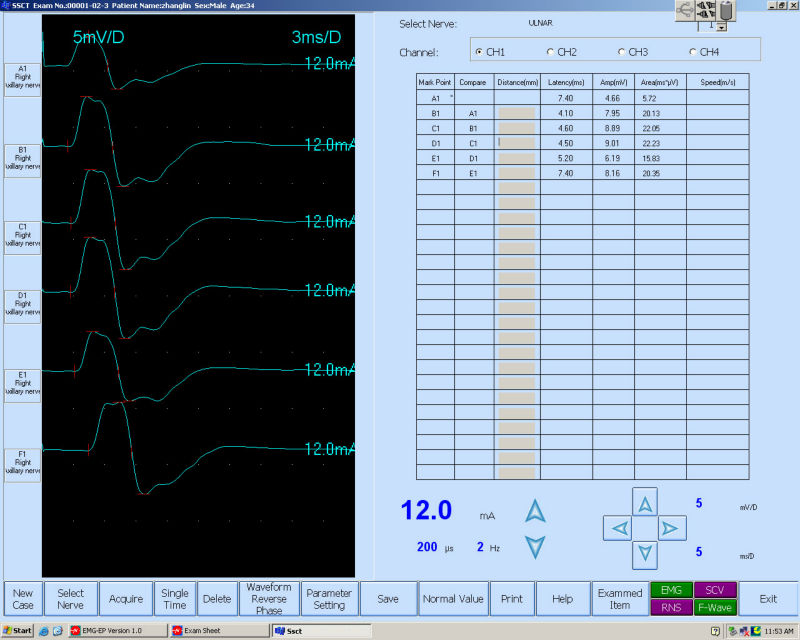
Task: Click the electrode connectors icon
Action: click(706, 10)
